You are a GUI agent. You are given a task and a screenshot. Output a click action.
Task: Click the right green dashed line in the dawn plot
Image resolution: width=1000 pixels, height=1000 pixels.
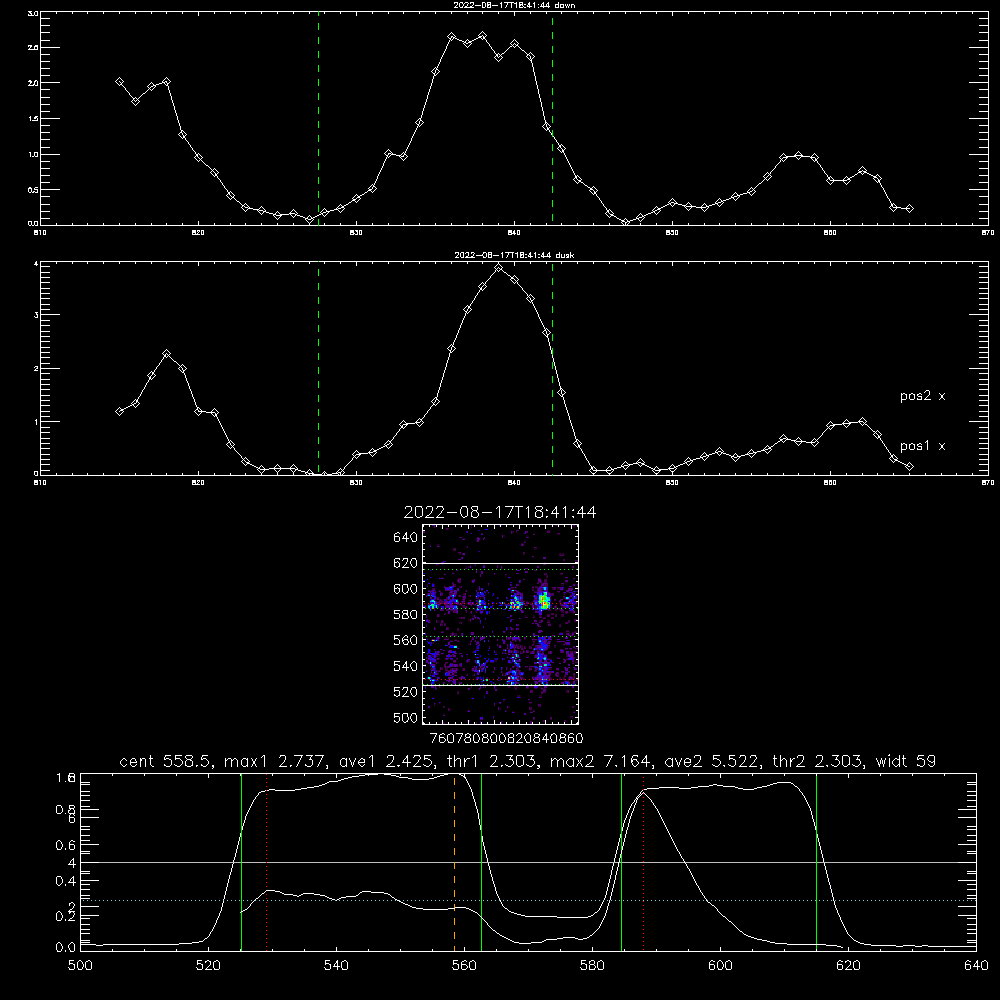(552, 118)
